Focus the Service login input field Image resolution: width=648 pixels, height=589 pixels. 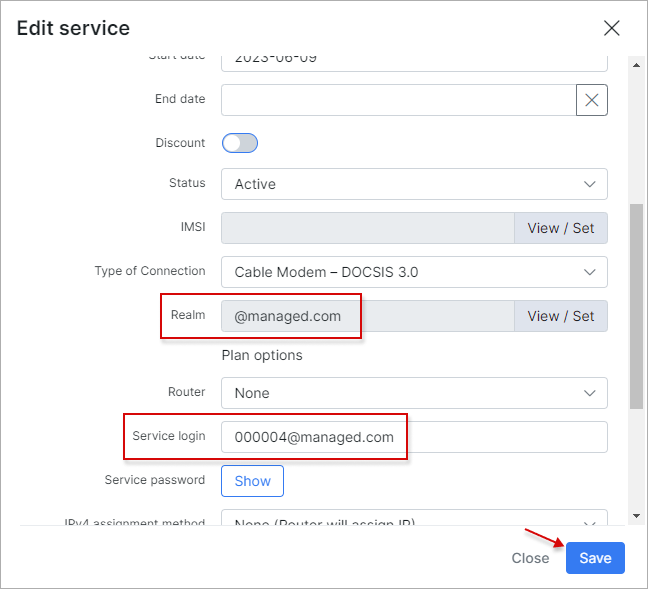coord(414,437)
